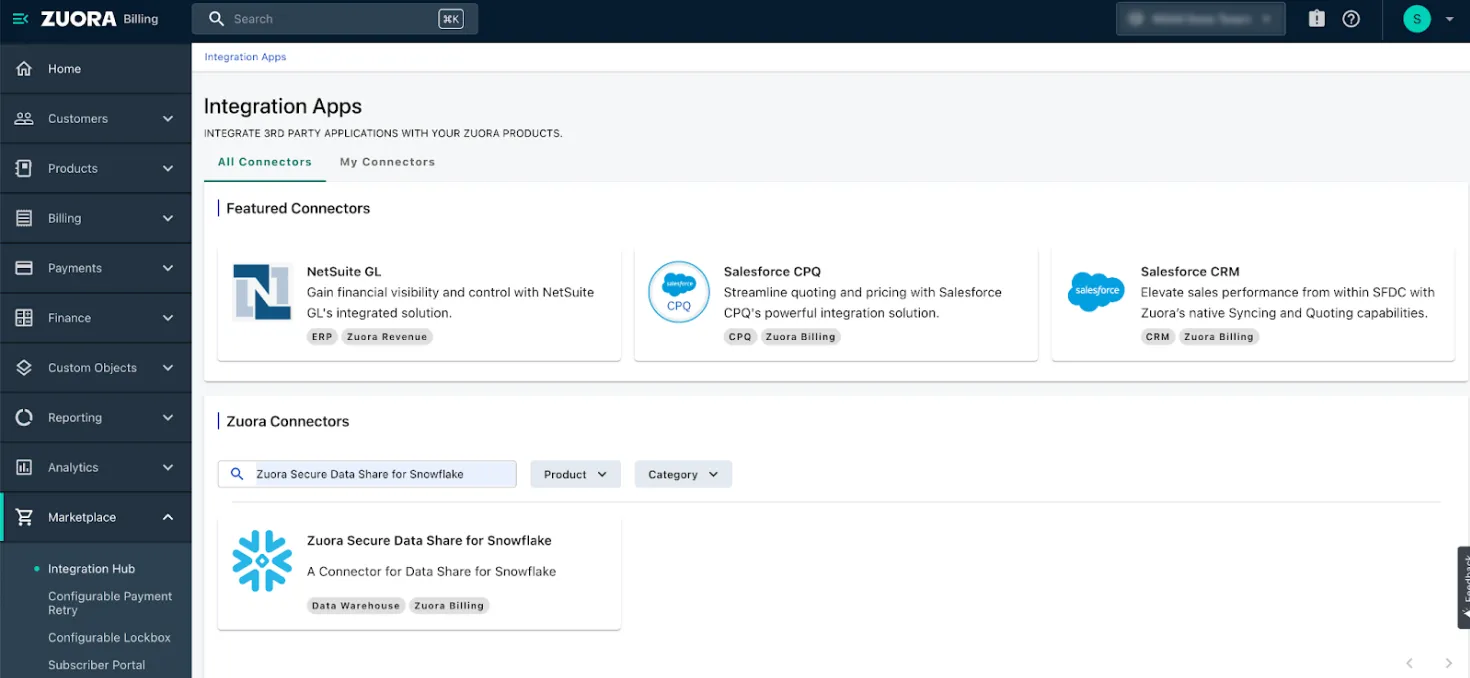
Task: Expand the Payments menu chevron
Action: click(x=168, y=268)
